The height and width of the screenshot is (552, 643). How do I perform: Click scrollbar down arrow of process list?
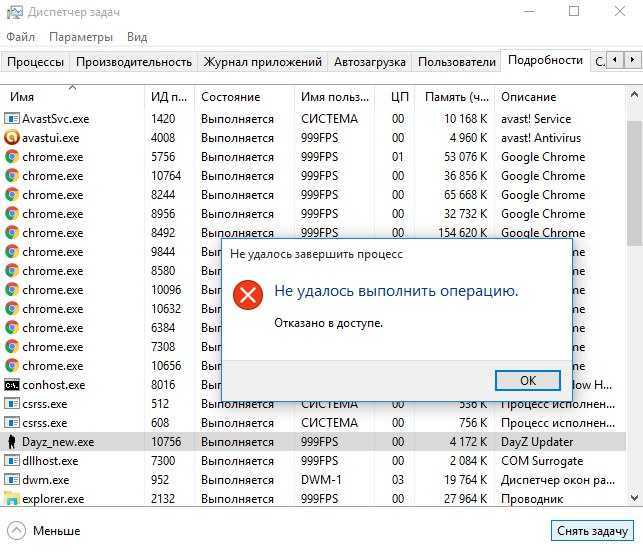(x=634, y=498)
